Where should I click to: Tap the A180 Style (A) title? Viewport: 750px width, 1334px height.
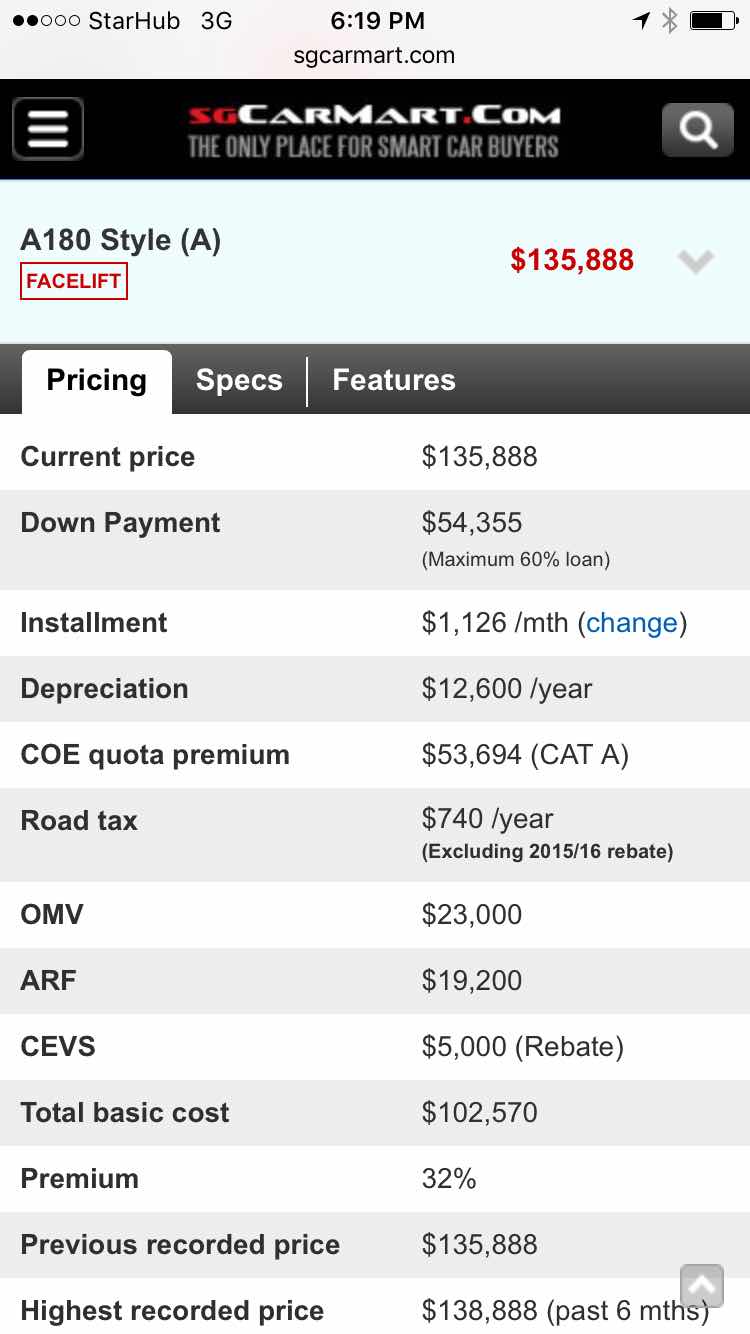pyautogui.click(x=121, y=240)
